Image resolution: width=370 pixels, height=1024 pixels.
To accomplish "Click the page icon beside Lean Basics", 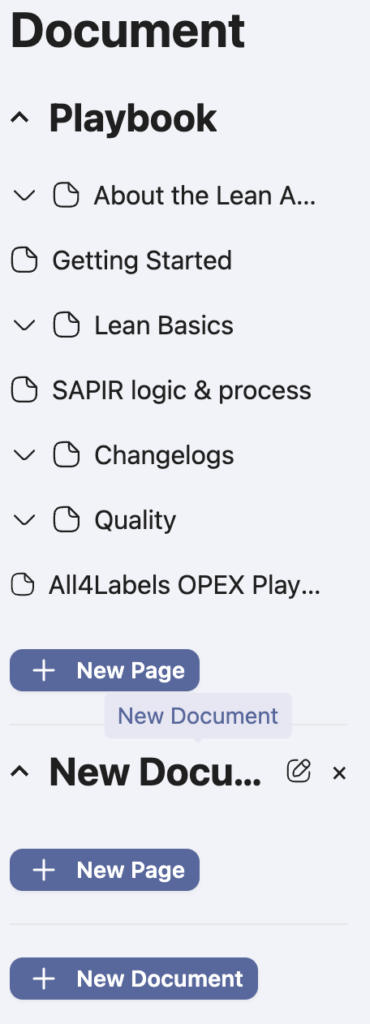I will (66, 325).
